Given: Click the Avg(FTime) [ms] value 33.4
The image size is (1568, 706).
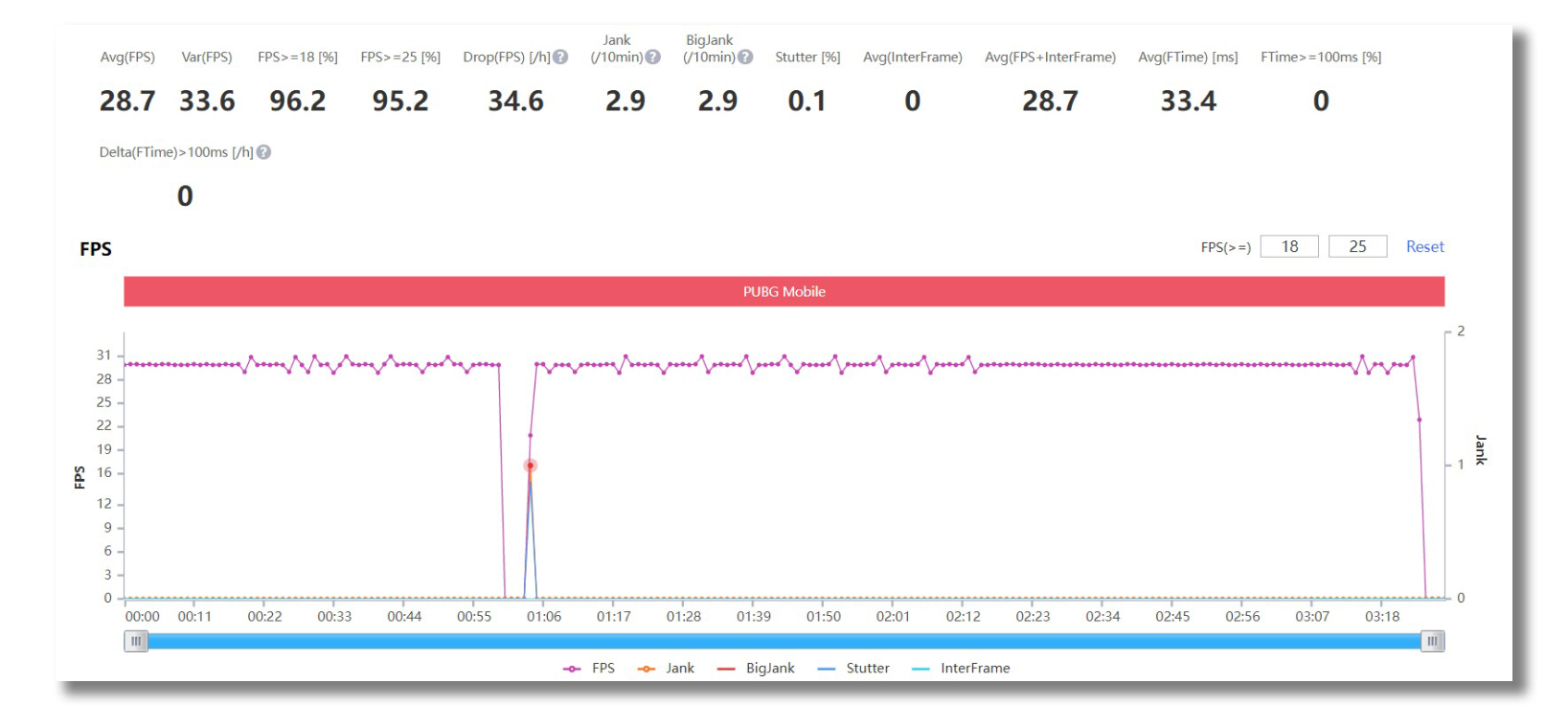Looking at the screenshot, I should click(1189, 101).
